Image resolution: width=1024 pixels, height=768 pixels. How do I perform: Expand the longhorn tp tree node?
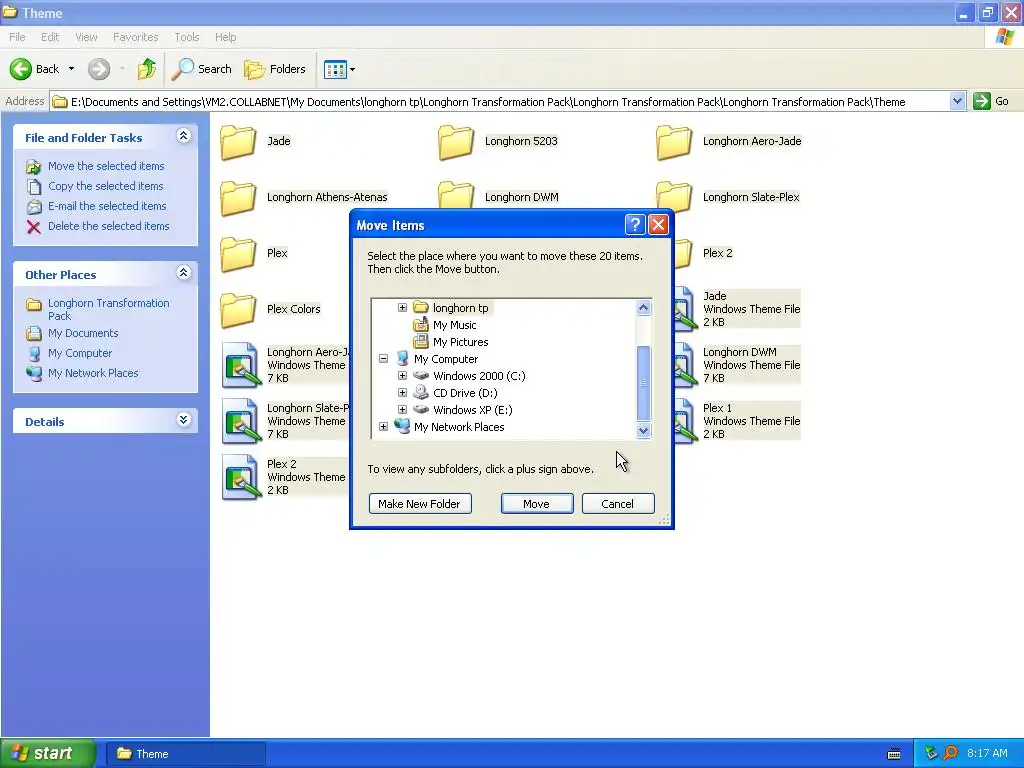tap(402, 308)
